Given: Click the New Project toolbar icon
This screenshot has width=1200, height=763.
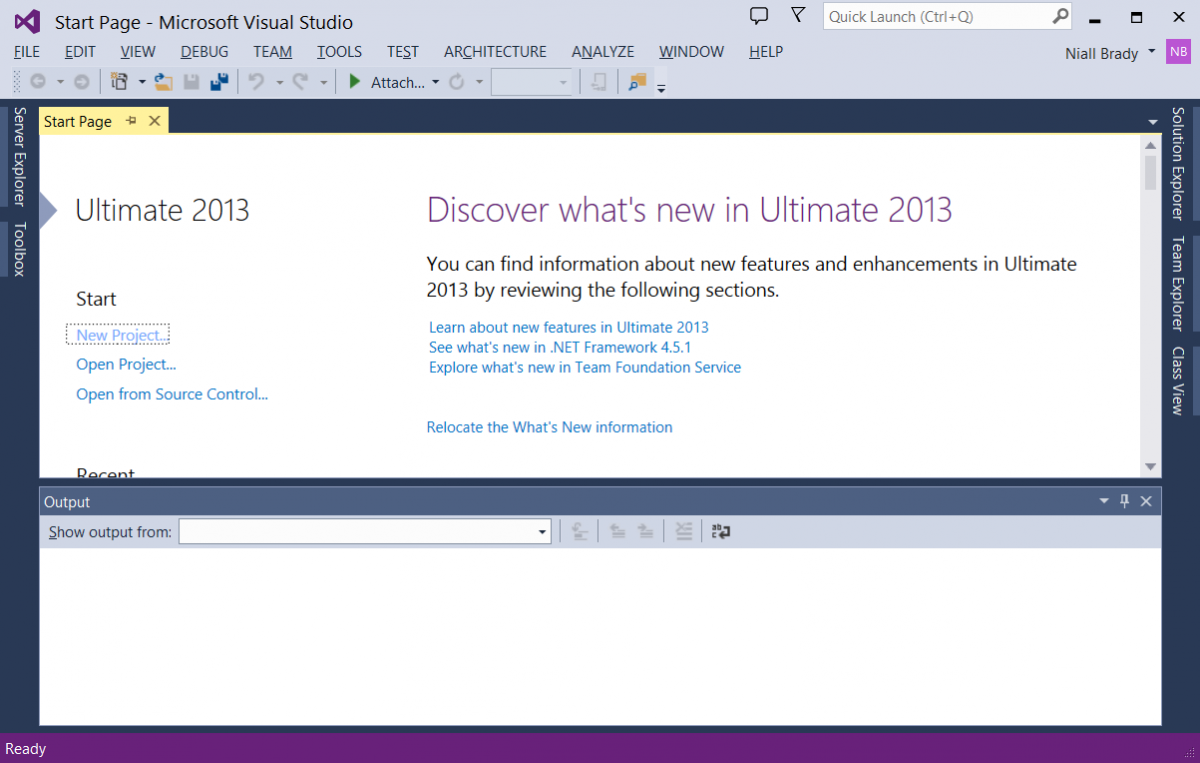Looking at the screenshot, I should [120, 82].
